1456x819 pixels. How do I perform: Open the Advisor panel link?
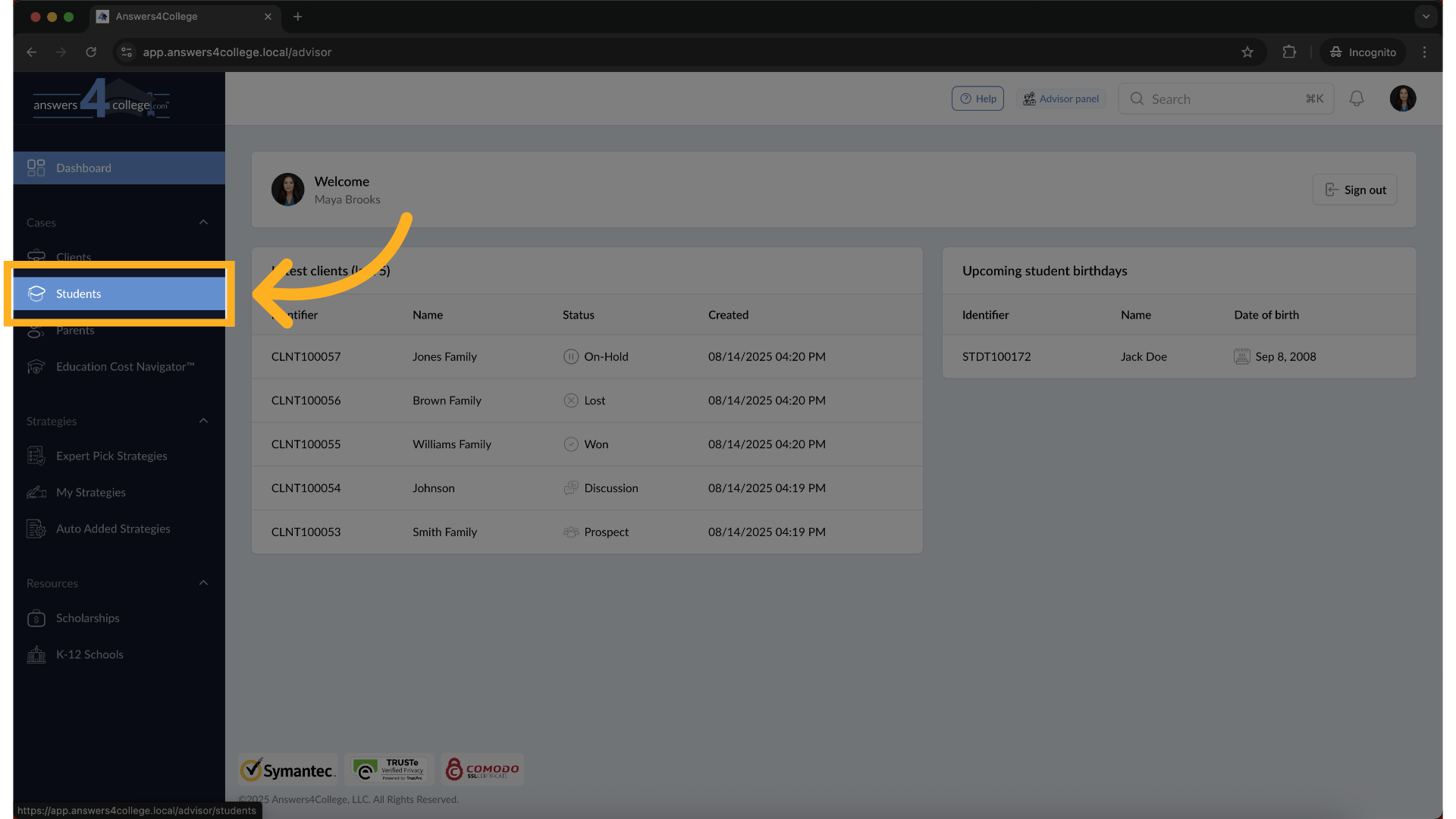(x=1061, y=99)
